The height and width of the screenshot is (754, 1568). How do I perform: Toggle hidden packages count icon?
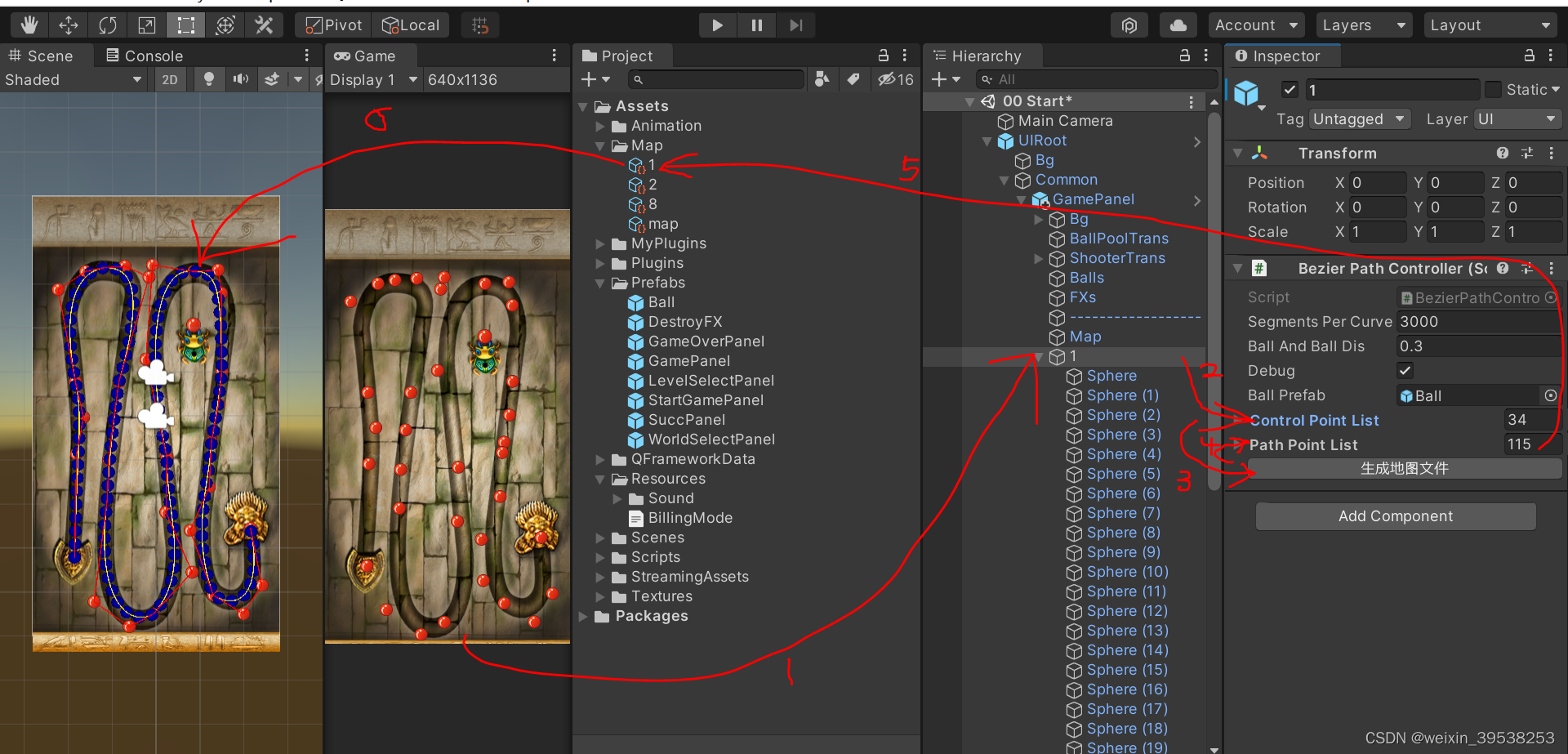[896, 79]
